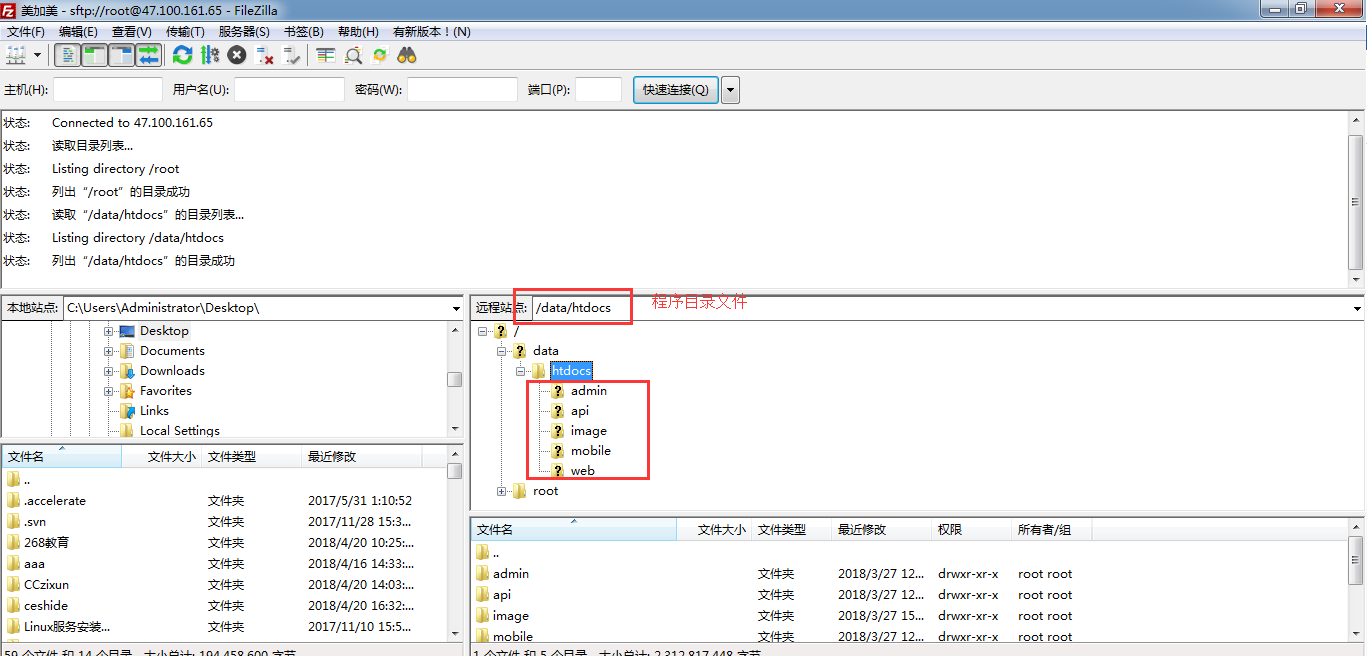Collapse the remote htdocs folder node

coord(521,371)
